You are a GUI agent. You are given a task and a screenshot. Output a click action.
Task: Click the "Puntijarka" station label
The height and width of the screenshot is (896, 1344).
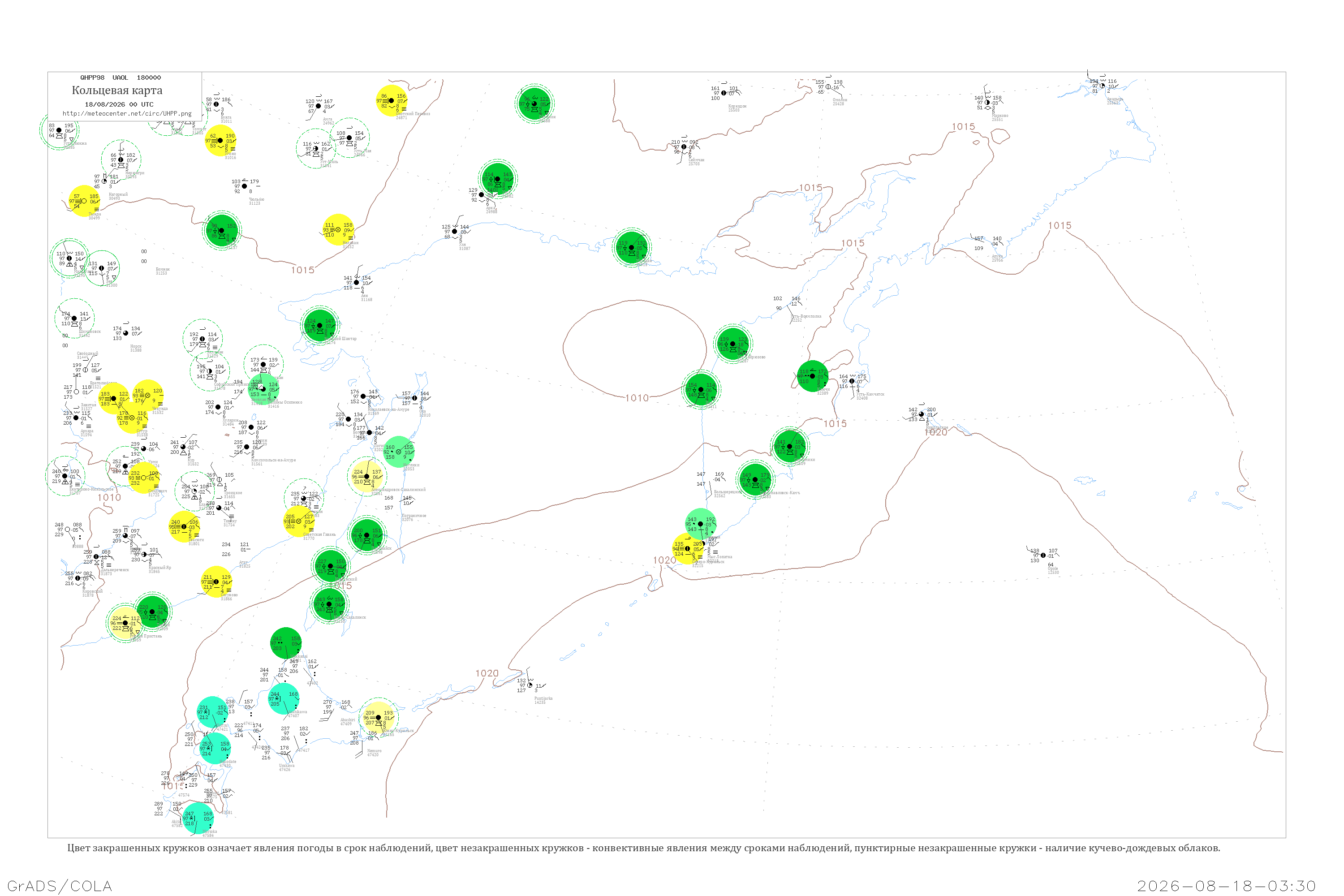click(543, 699)
